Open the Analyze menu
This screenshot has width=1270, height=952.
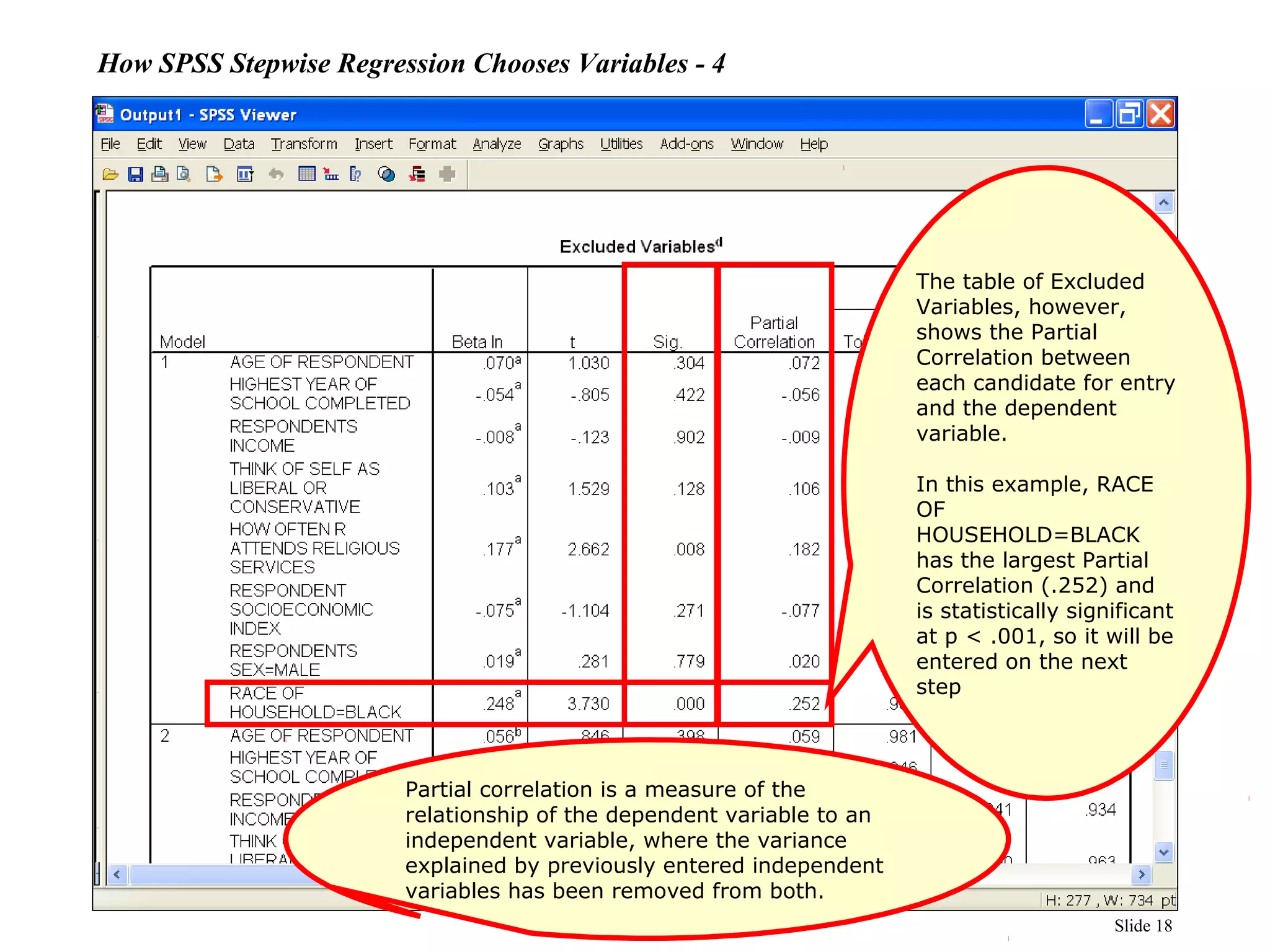coord(497,144)
